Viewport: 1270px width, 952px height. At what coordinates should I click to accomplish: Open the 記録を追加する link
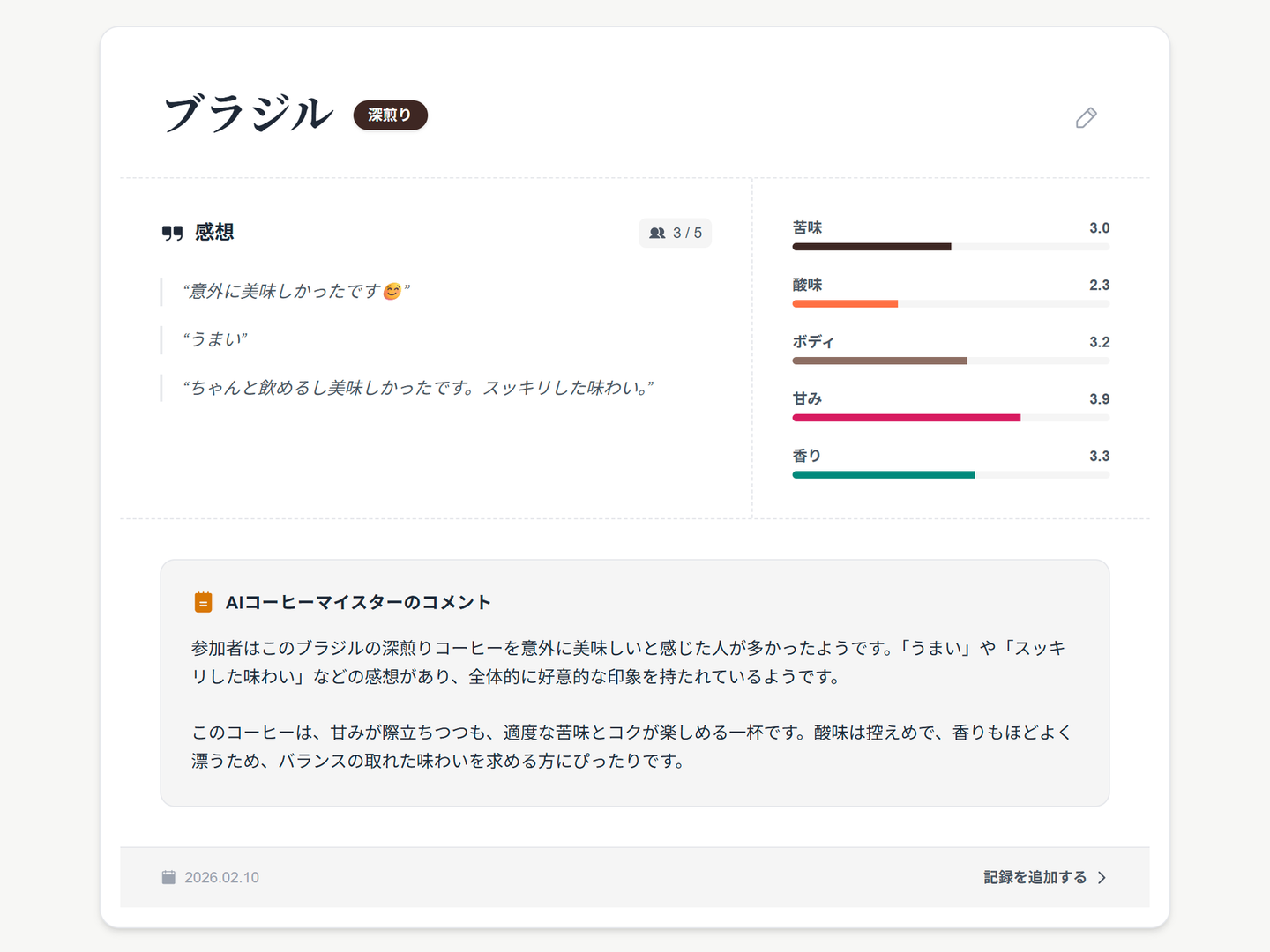(x=1035, y=878)
